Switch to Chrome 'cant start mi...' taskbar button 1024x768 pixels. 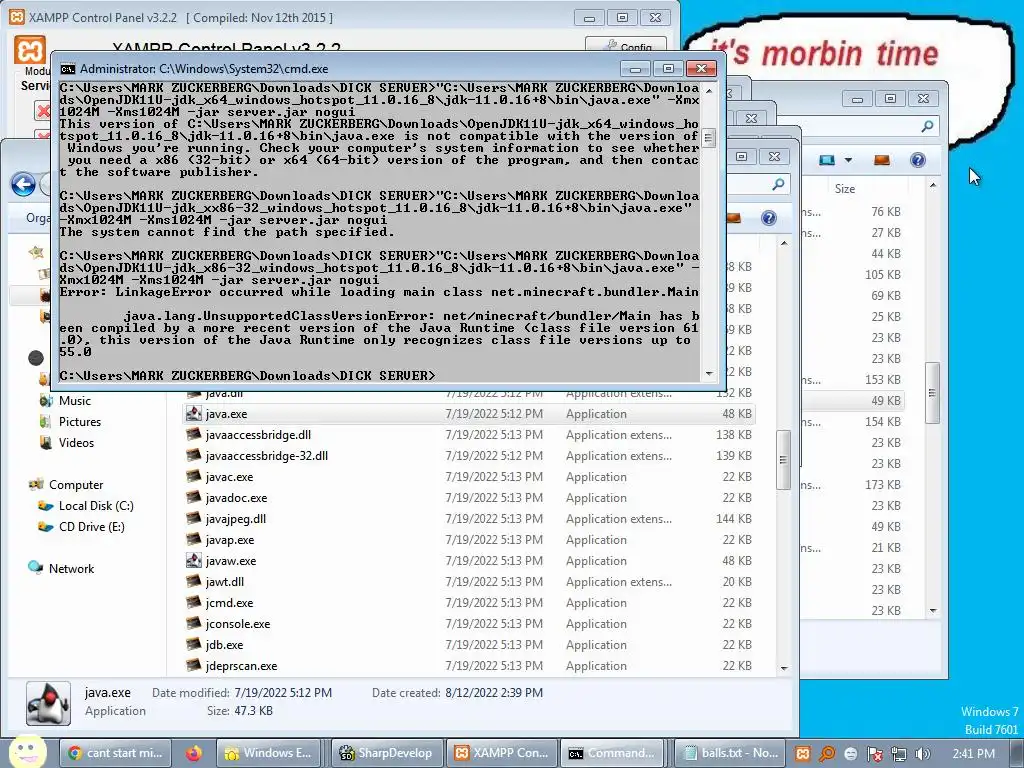coord(116,753)
